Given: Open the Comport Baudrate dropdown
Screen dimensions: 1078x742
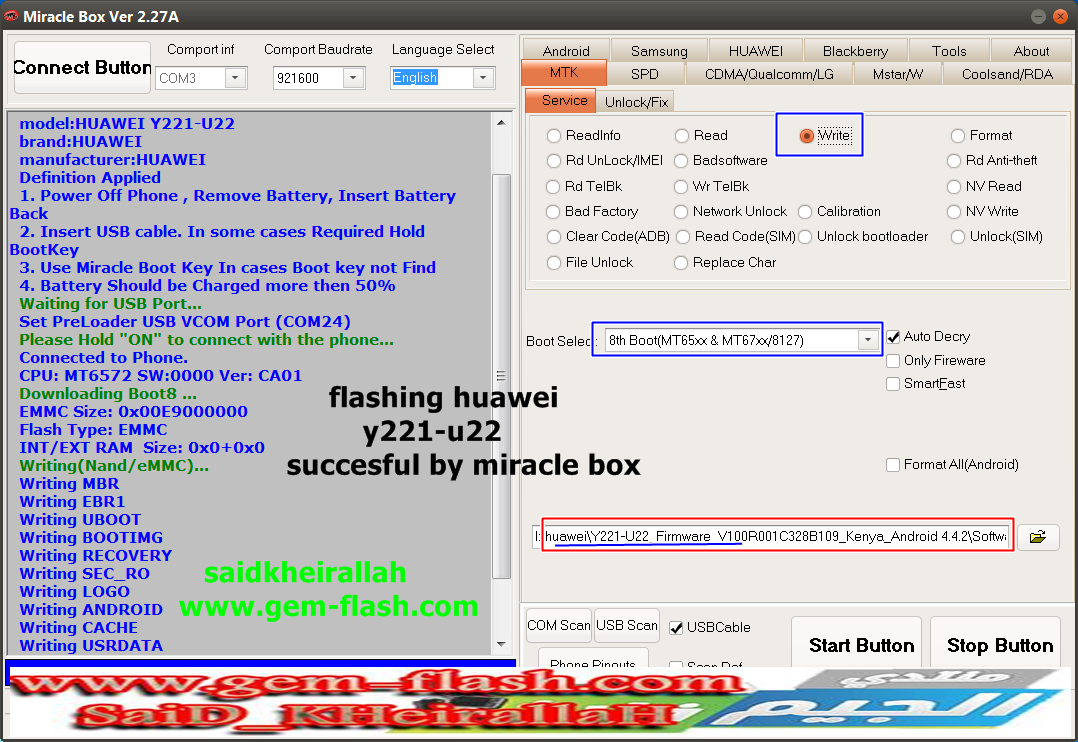Looking at the screenshot, I should coord(353,78).
